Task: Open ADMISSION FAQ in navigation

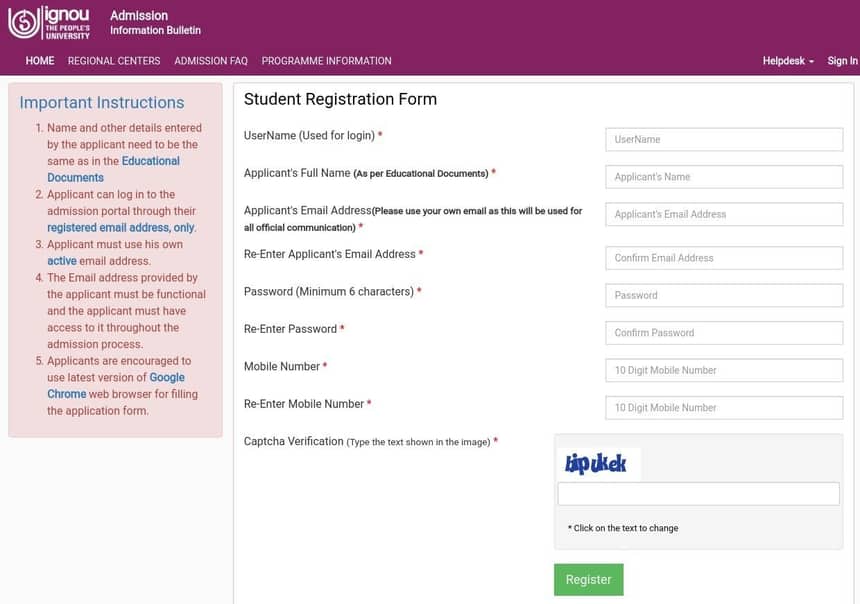Action: (211, 61)
